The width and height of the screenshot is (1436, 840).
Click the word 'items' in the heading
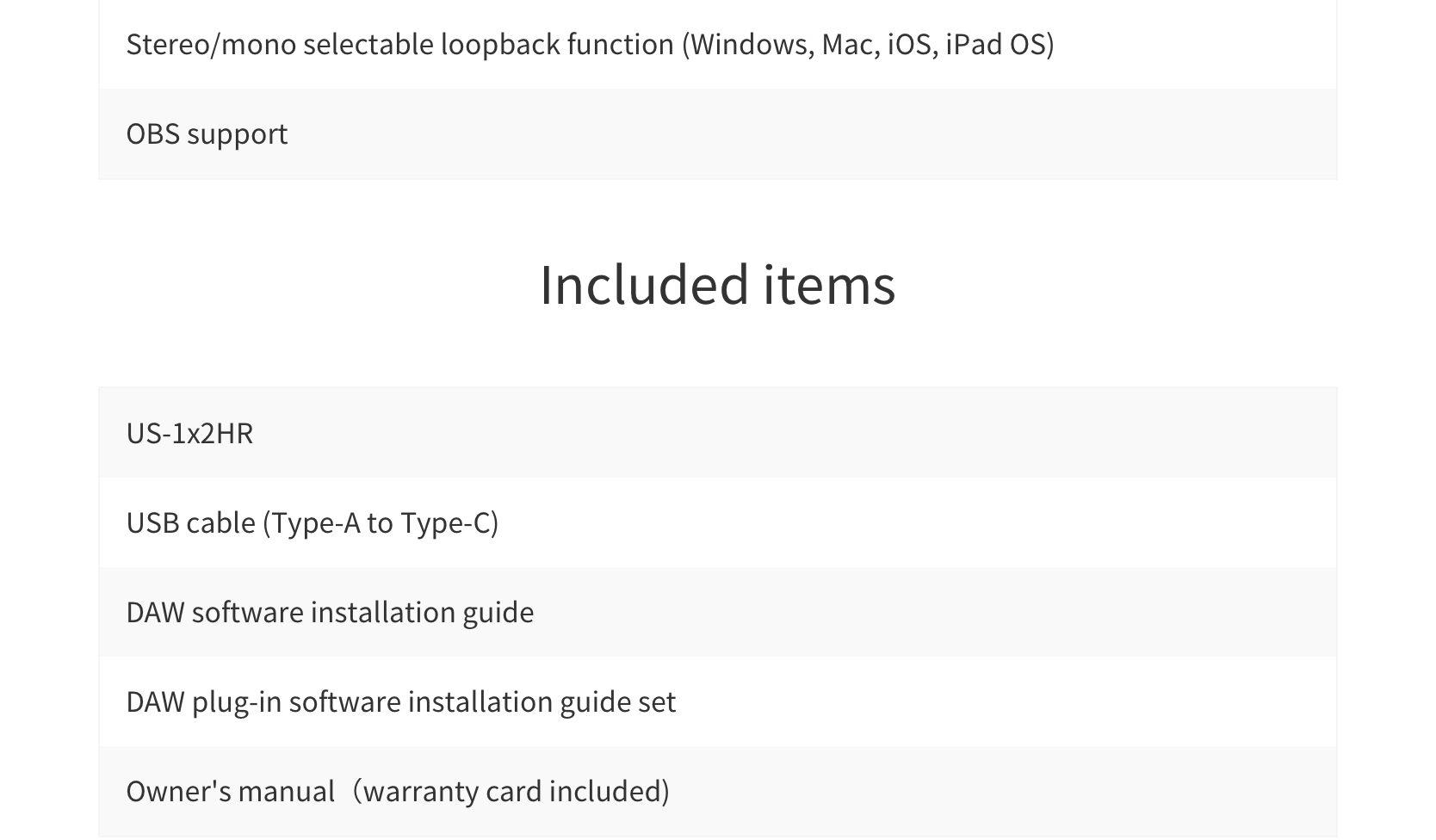pos(829,284)
